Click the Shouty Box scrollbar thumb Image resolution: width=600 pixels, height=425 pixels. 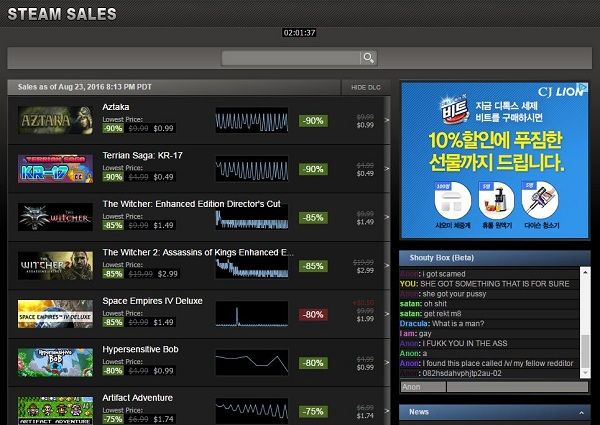(585, 351)
